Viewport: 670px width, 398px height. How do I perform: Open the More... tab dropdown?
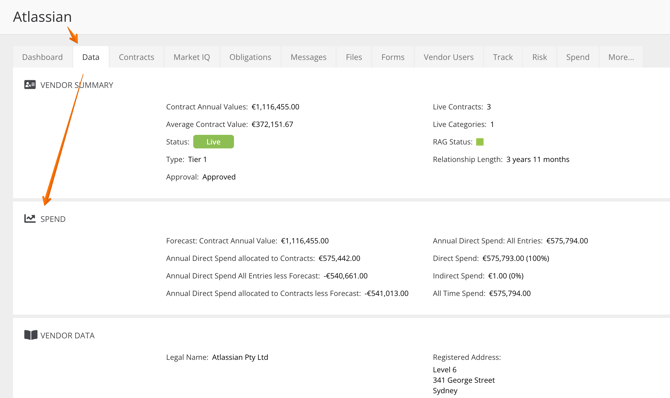(621, 57)
